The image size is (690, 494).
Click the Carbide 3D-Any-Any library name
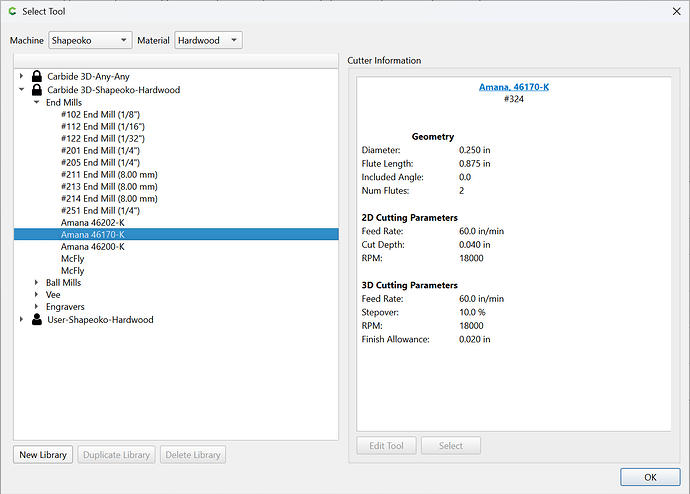click(x=88, y=77)
